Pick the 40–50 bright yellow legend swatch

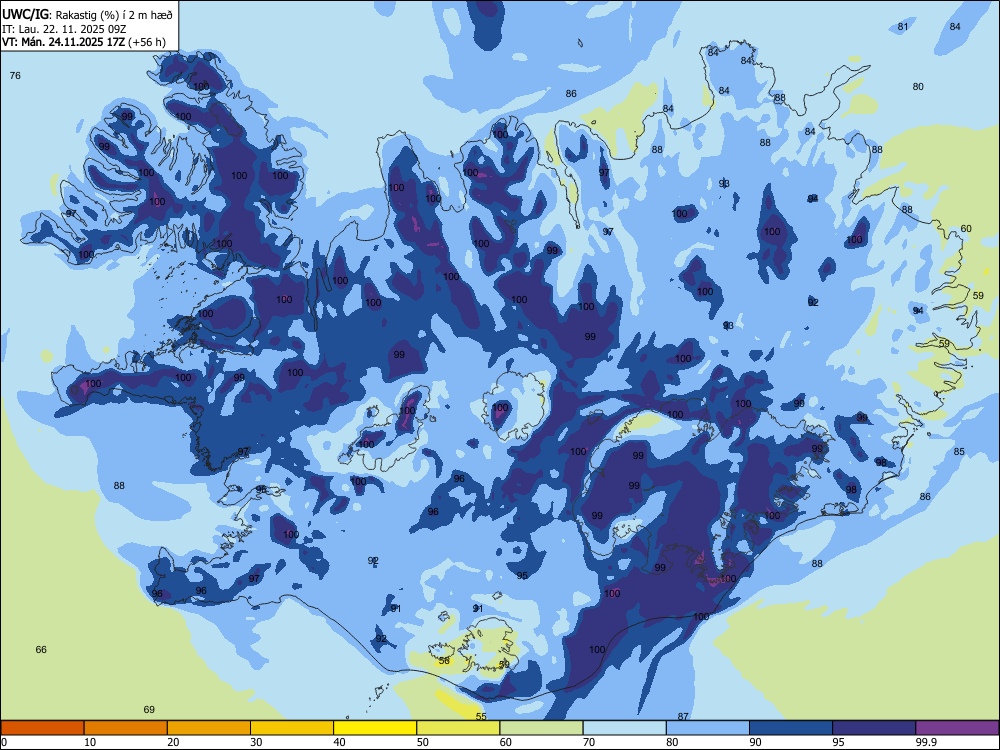click(375, 728)
